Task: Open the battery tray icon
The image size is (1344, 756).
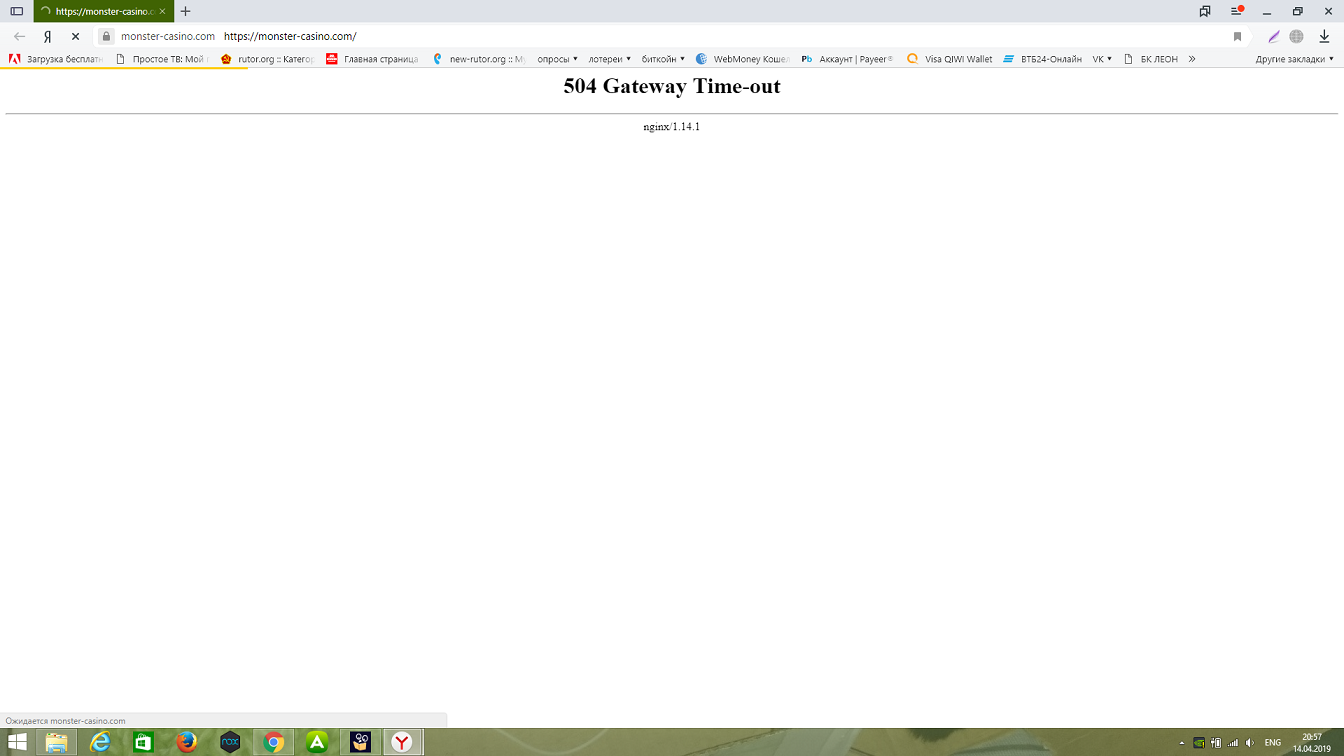Action: coord(1216,743)
